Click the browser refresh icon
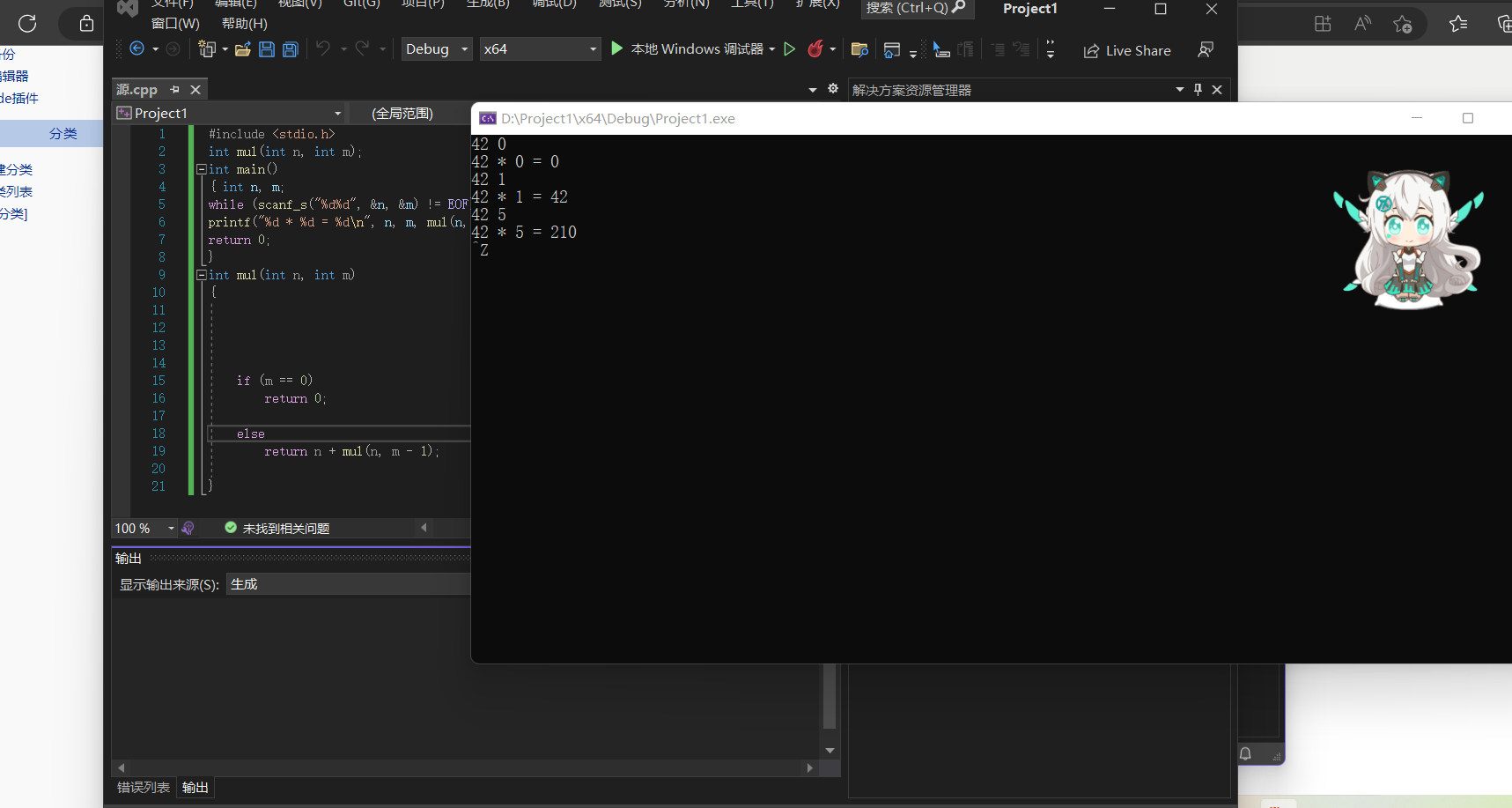The width and height of the screenshot is (1512, 808). pyautogui.click(x=27, y=24)
